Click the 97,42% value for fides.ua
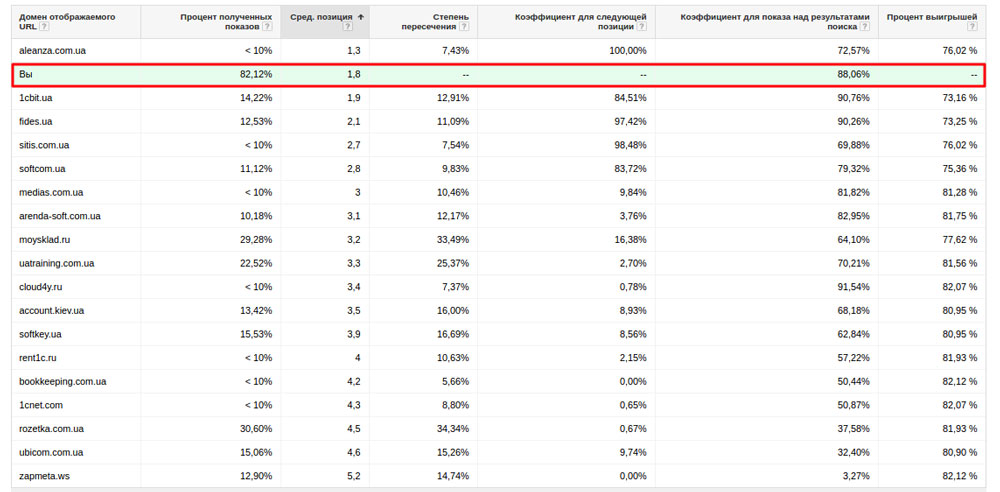Viewport: 1000px width, 492px height. [x=631, y=122]
